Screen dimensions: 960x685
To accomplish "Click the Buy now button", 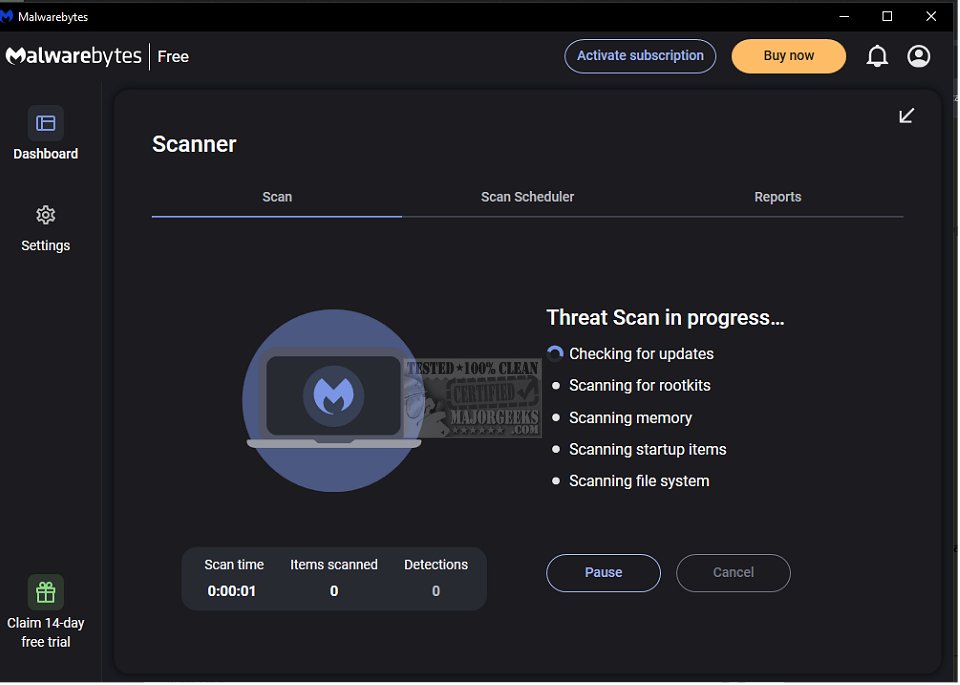I will [x=789, y=56].
